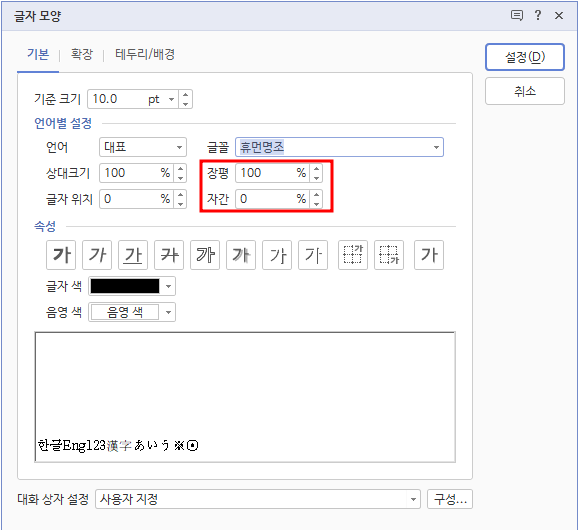The image size is (578, 530).
Task: Toggle the Subscript (아래 첨자) attribute icon
Action: tap(389, 255)
